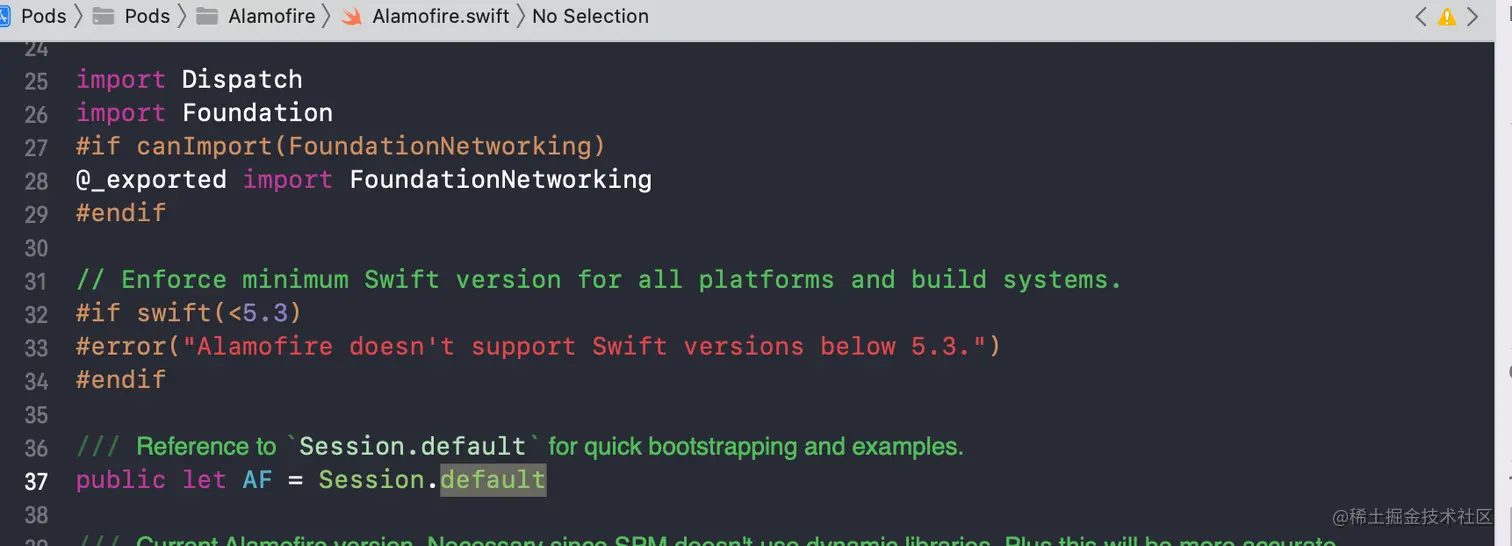This screenshot has height=546, width=1512.
Task: Click the highlighted 'default' token
Action: [x=493, y=479]
